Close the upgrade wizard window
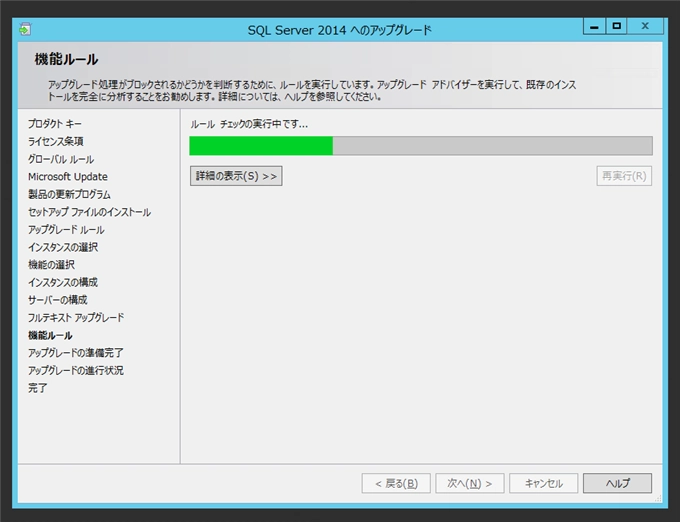 point(645,26)
